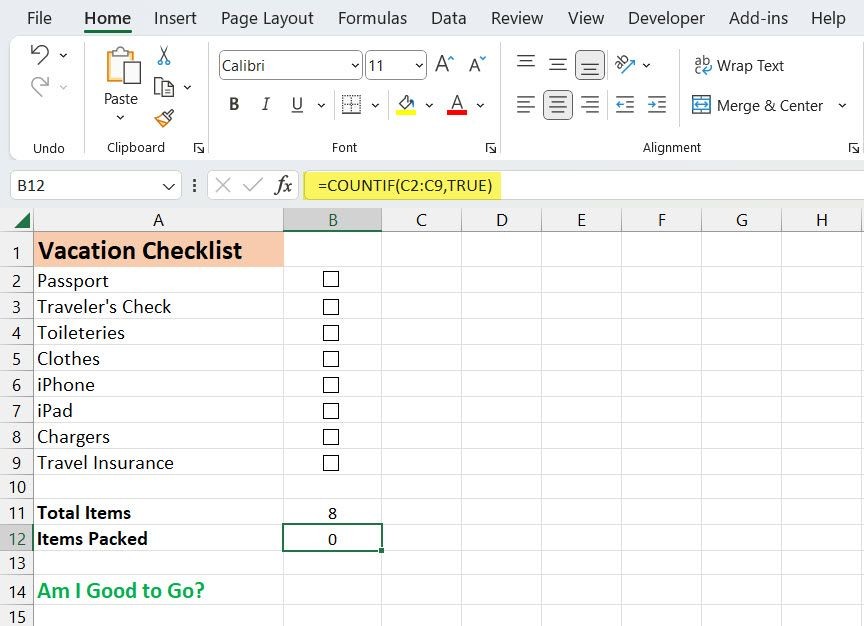Switch to the Insert tab
The height and width of the screenshot is (626, 864).
(x=175, y=18)
